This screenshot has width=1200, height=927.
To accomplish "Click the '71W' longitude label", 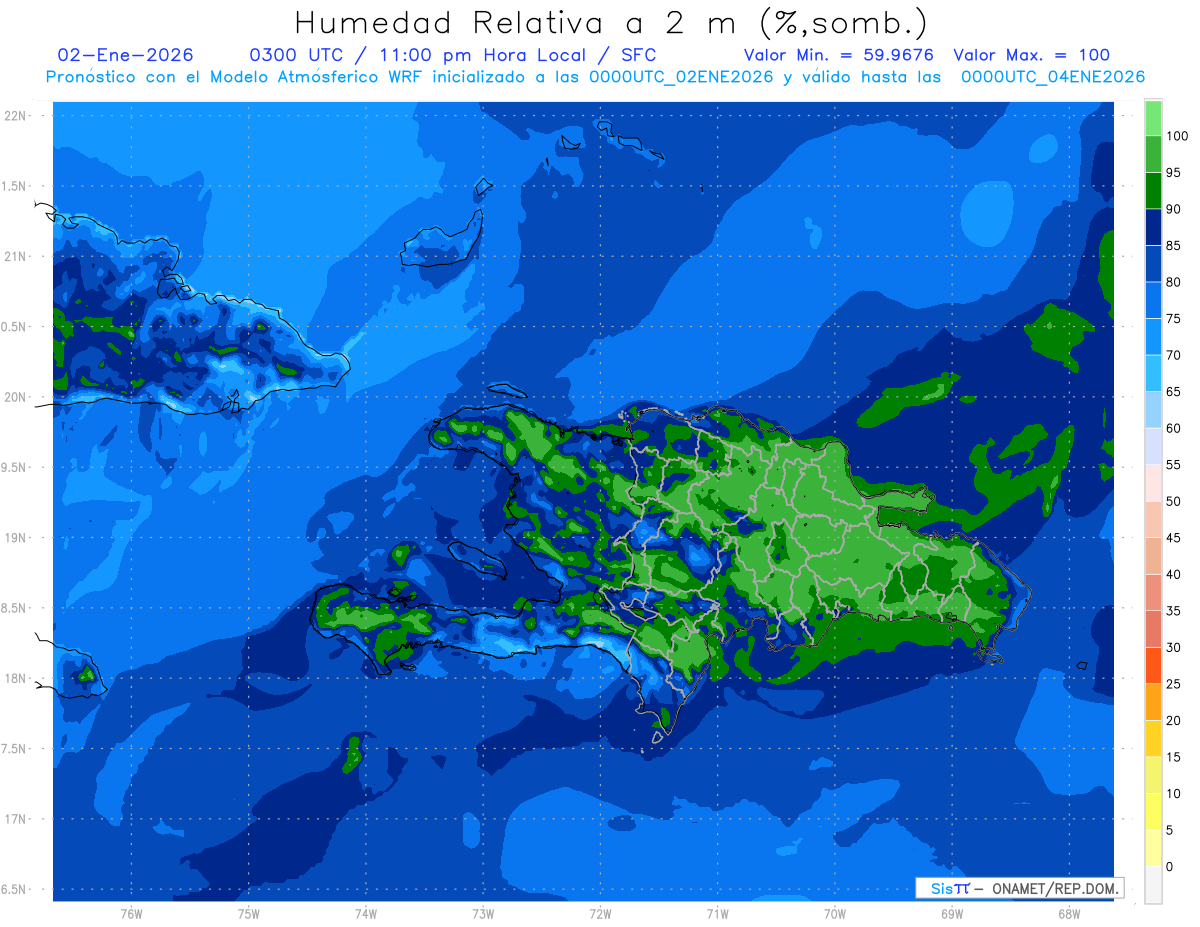I will click(x=717, y=913).
